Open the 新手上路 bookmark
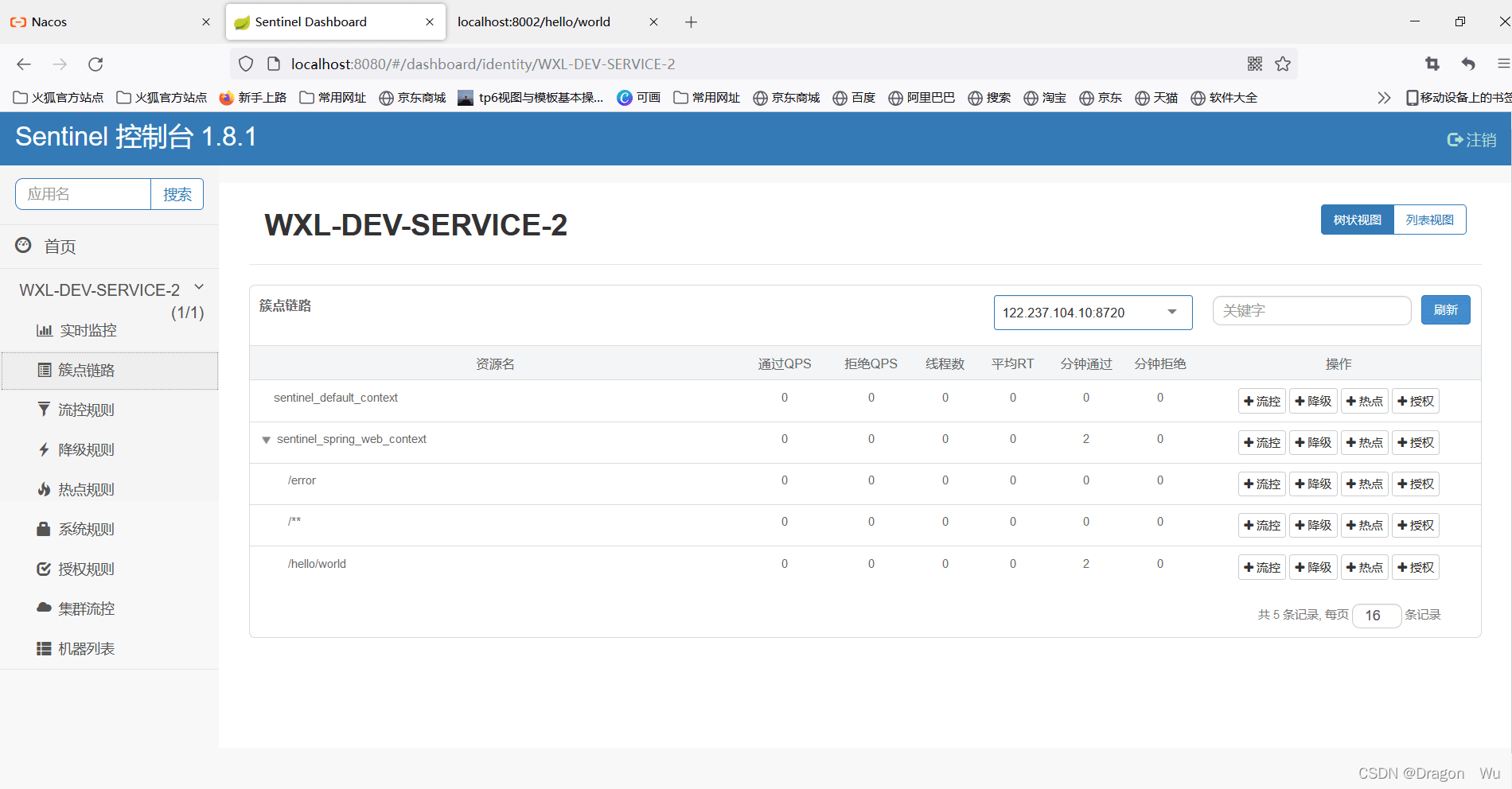 coord(253,98)
